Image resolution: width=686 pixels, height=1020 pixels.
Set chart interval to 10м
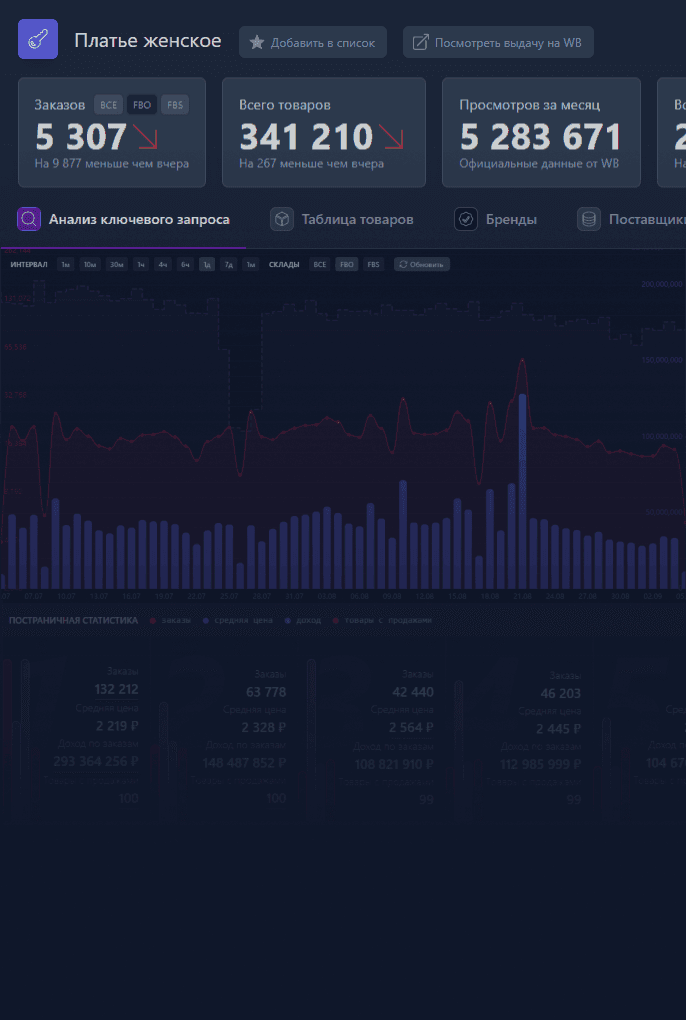click(x=90, y=264)
